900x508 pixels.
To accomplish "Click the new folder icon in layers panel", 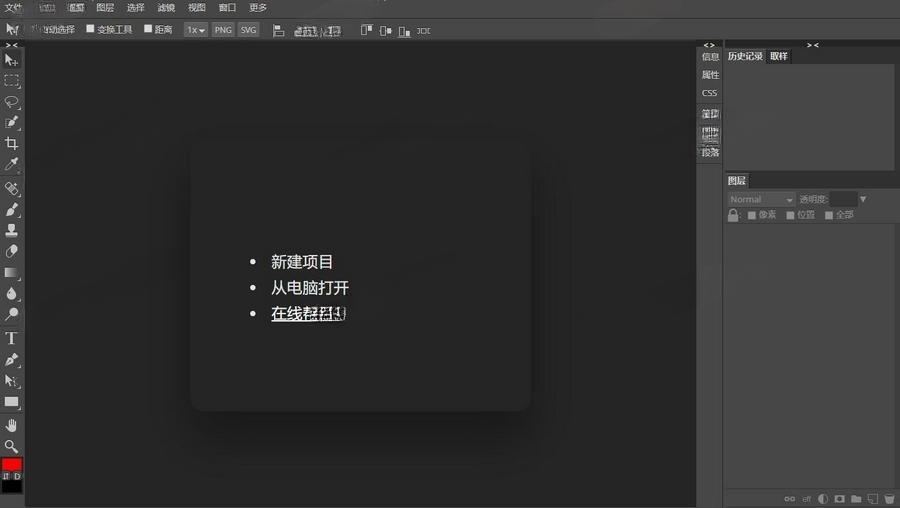I will (856, 498).
